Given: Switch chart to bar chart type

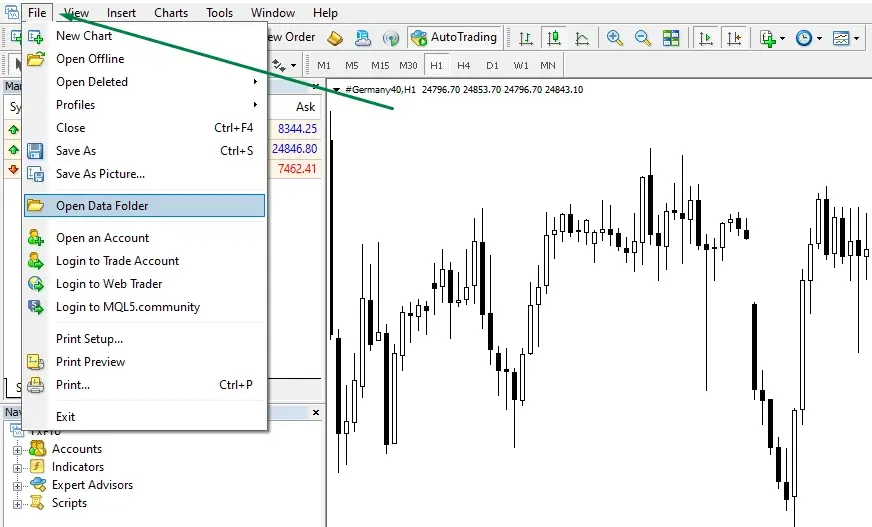Looking at the screenshot, I should click(x=526, y=38).
